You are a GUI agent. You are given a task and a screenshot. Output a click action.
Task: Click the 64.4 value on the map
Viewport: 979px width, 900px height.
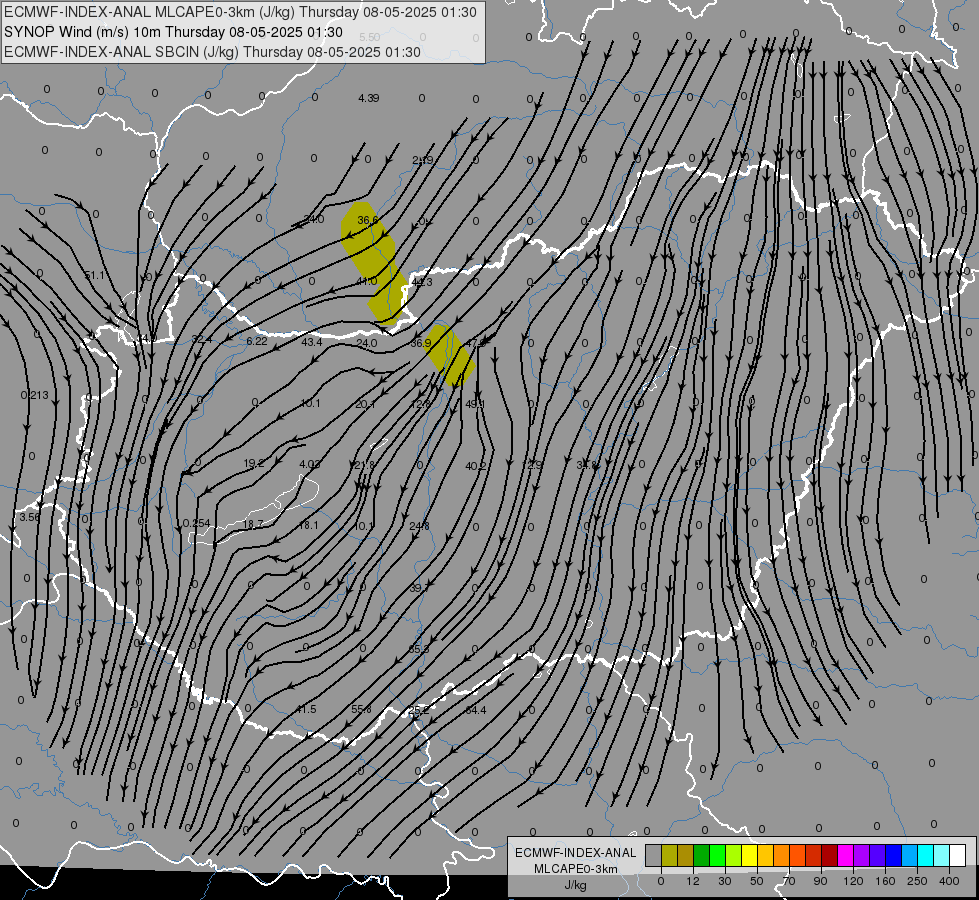[x=476, y=710]
